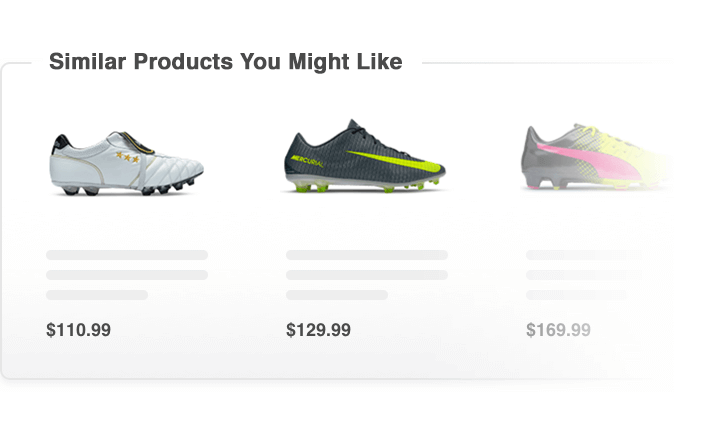Select the pink and yellow Puma cleat
The image size is (720, 440).
pyautogui.click(x=588, y=158)
